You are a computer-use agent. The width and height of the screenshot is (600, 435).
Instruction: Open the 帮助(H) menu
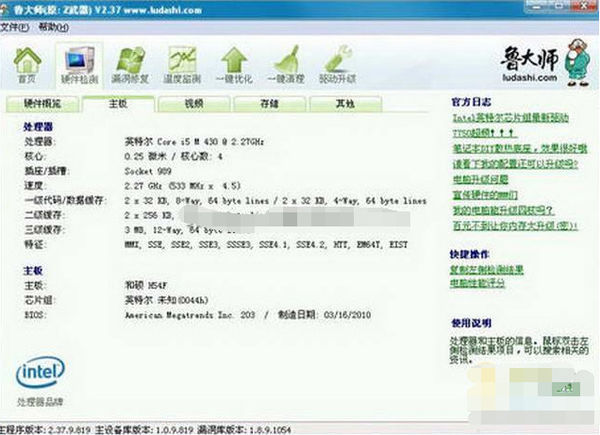point(48,28)
